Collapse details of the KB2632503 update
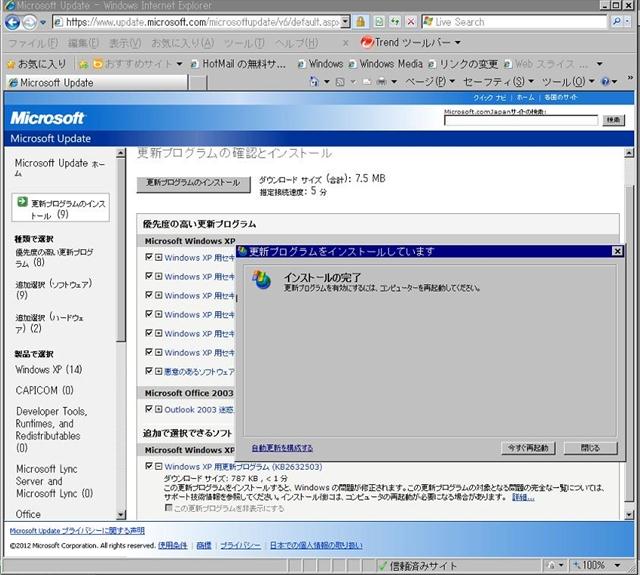640x575 pixels. click(159, 466)
